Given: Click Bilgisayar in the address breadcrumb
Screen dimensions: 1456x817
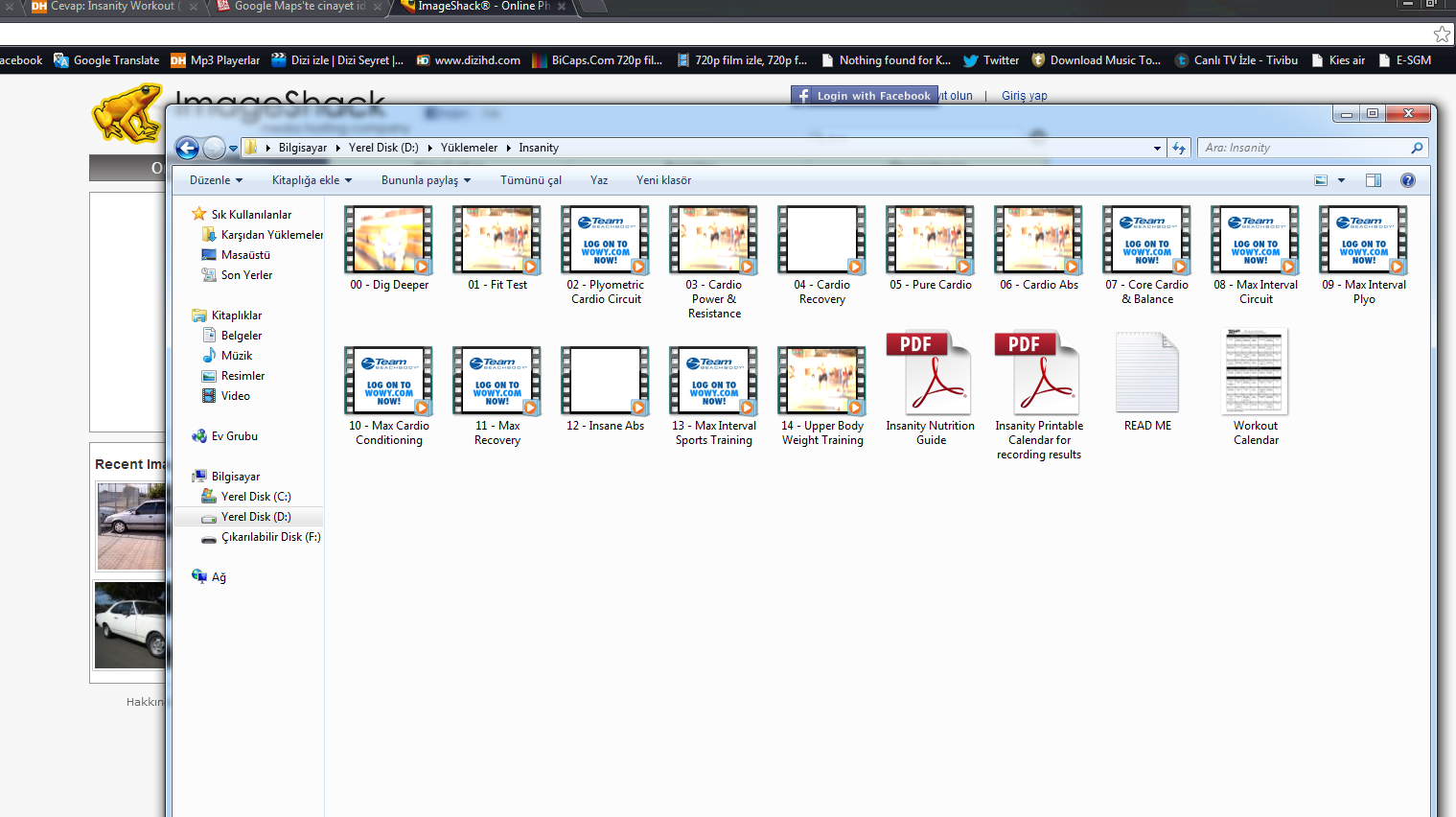Looking at the screenshot, I should coord(303,148).
